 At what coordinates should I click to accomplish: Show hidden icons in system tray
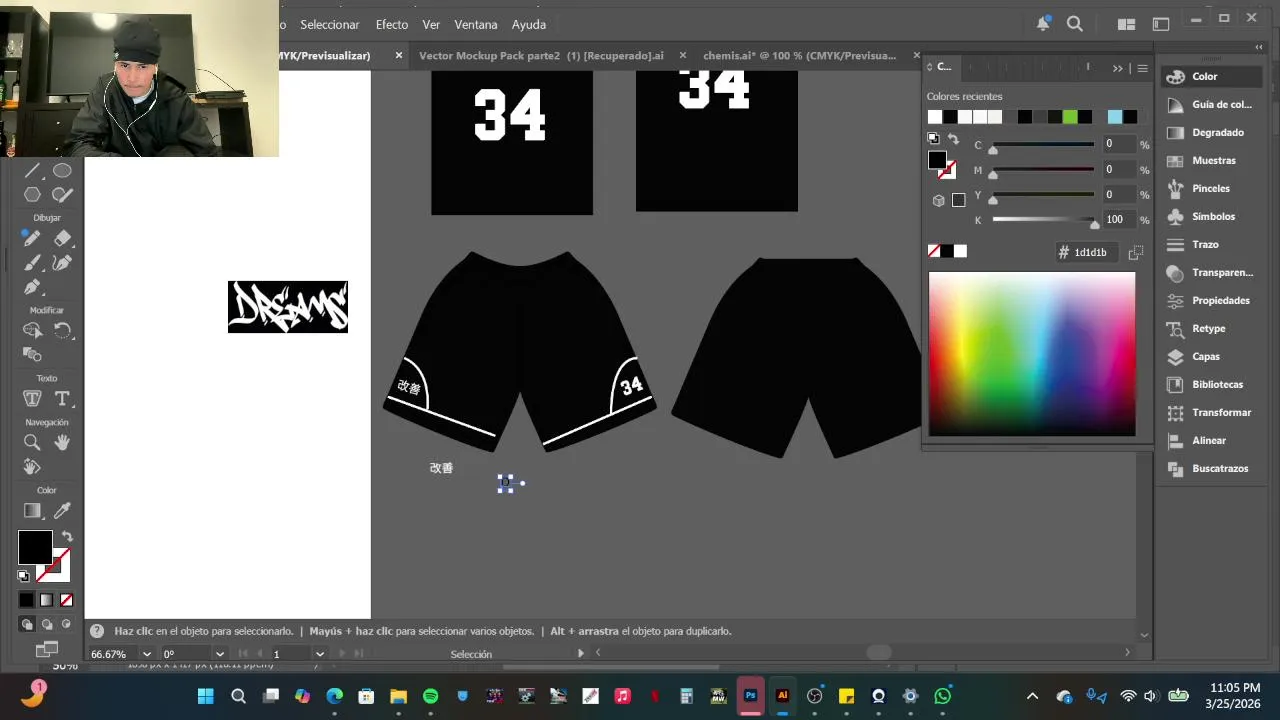1033,696
